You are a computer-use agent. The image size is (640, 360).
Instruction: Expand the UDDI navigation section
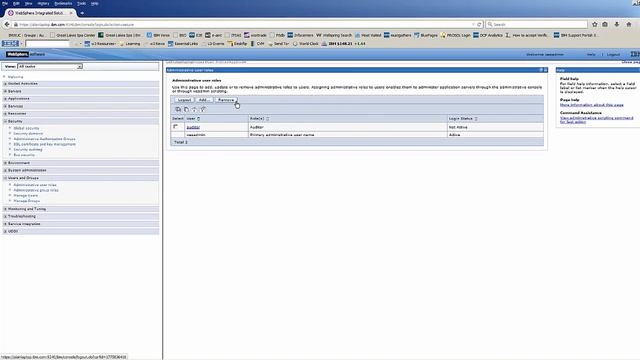pos(5,231)
